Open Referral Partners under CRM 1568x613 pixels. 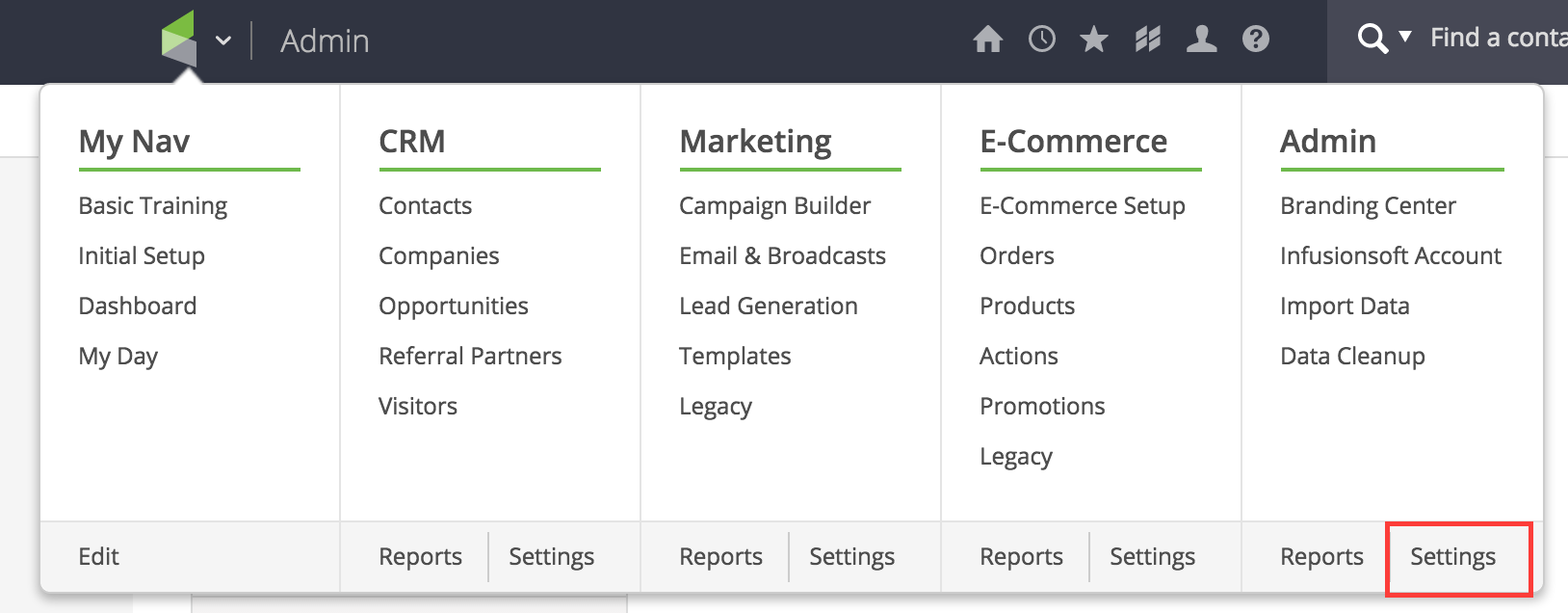pos(471,357)
